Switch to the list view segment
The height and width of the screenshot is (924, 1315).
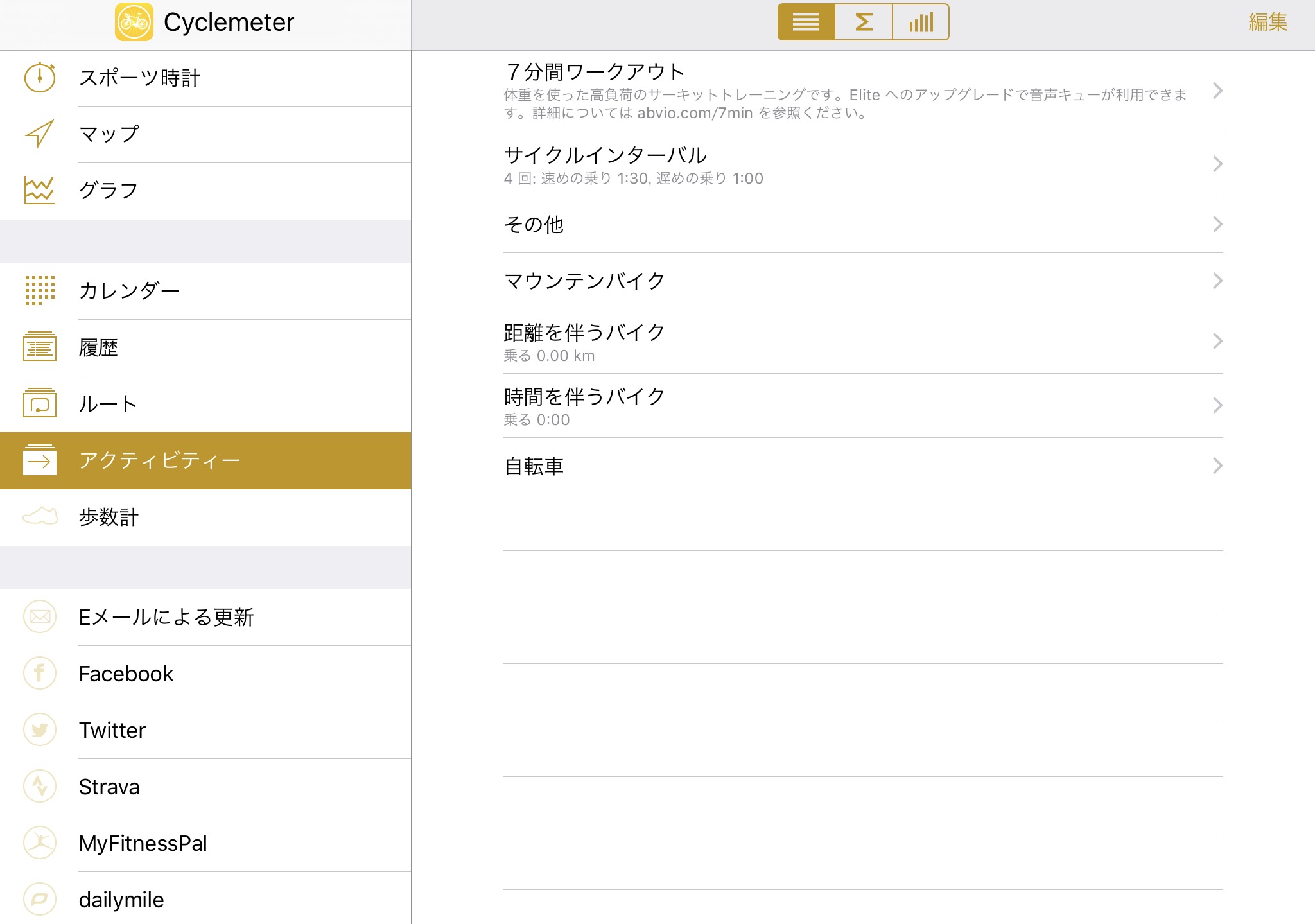pos(806,22)
